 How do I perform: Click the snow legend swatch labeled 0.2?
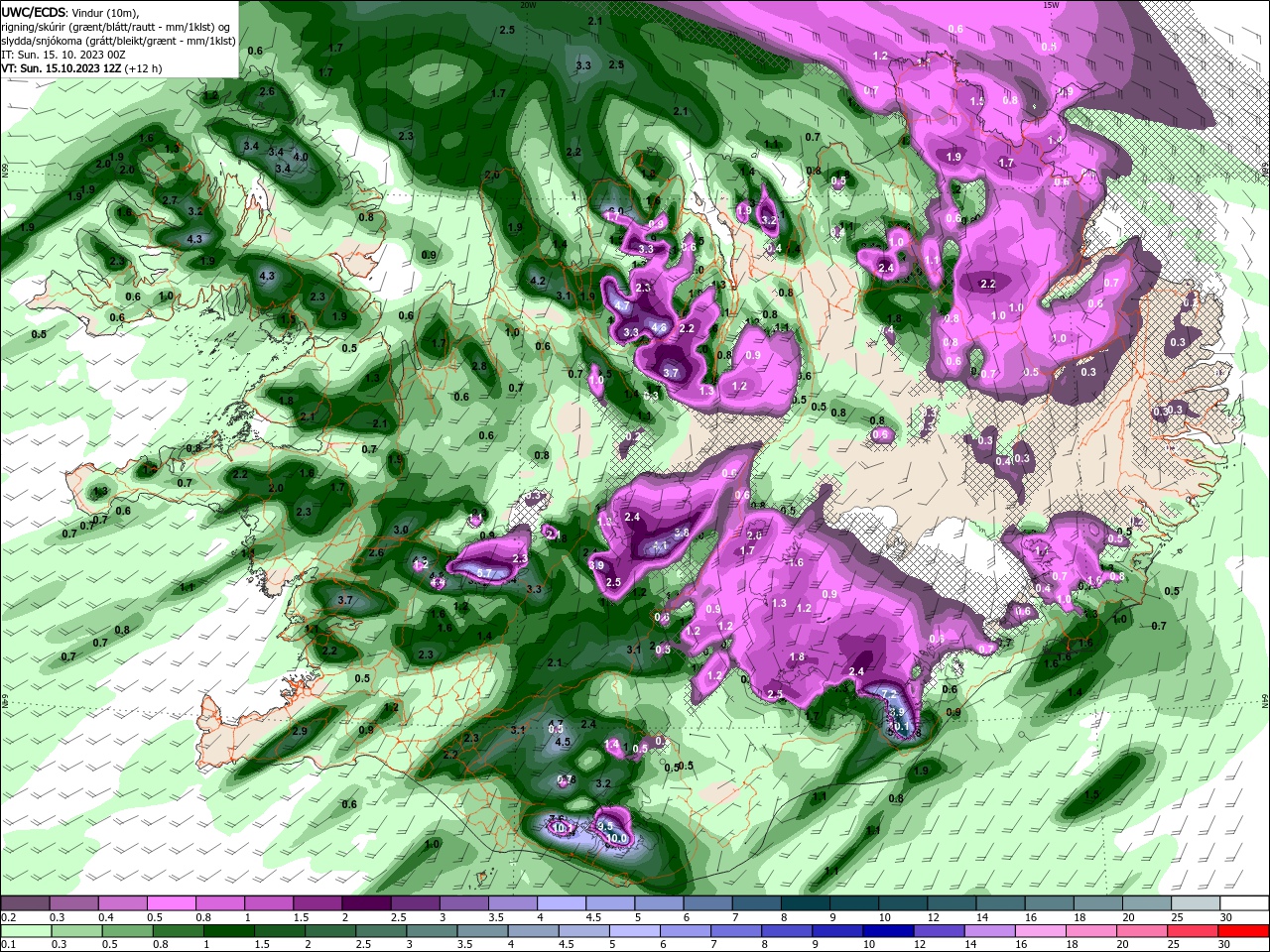tap(25, 903)
